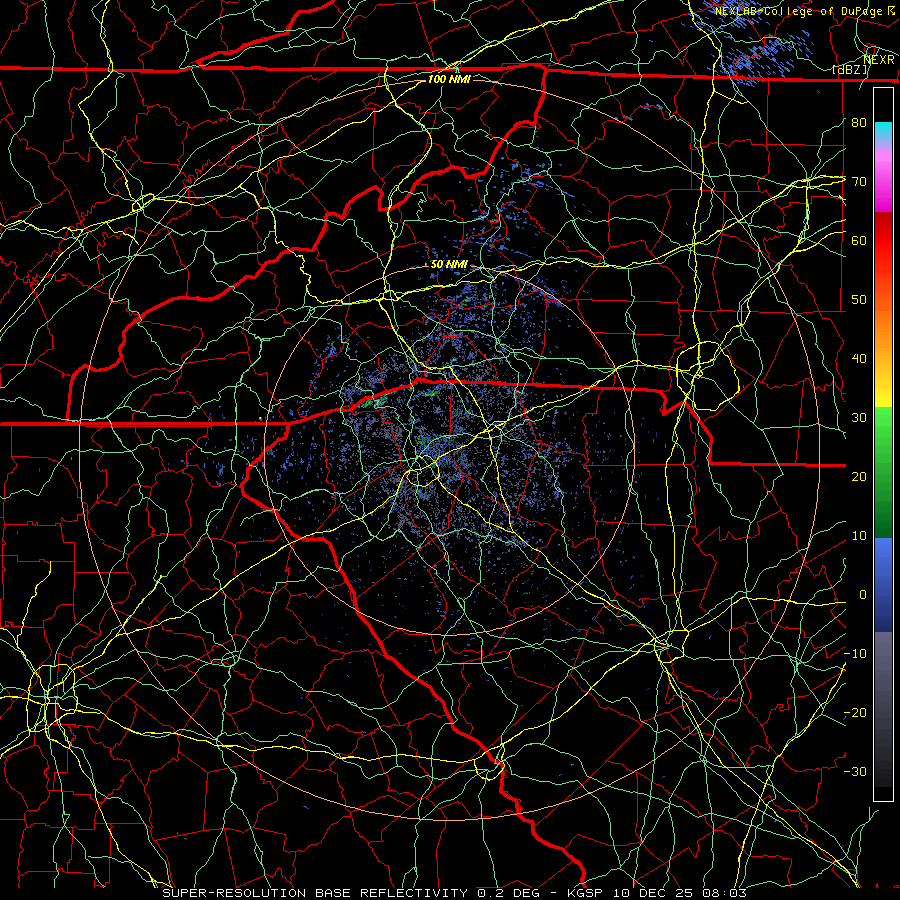Viewport: 900px width, 900px height.
Task: Click the "50 NMI" range ring label
Action: (449, 265)
